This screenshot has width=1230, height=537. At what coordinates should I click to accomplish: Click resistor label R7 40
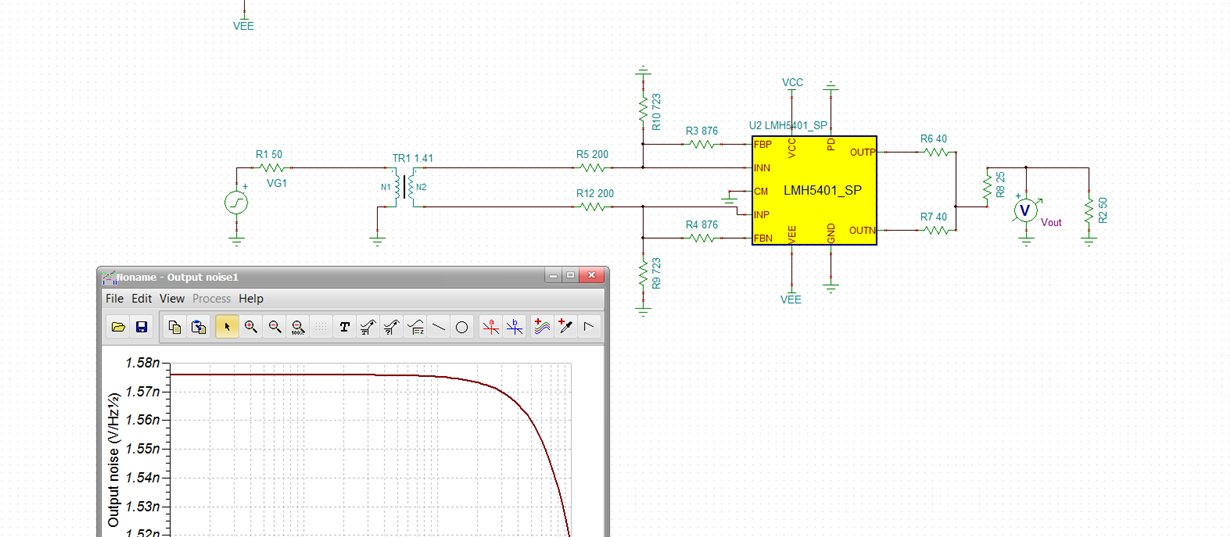[933, 217]
